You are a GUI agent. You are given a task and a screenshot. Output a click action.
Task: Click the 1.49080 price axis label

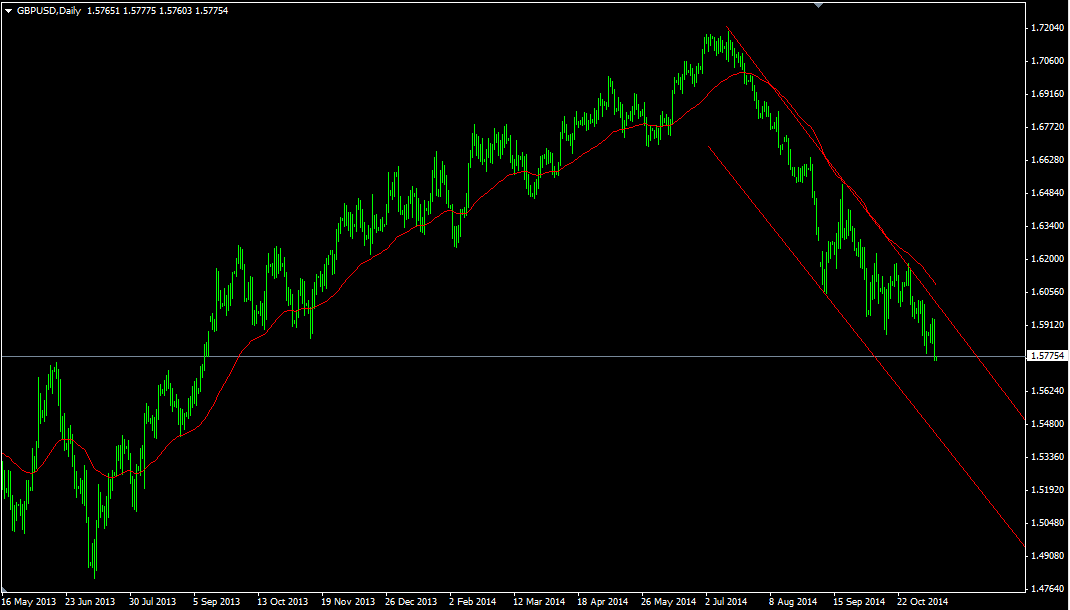click(1047, 555)
